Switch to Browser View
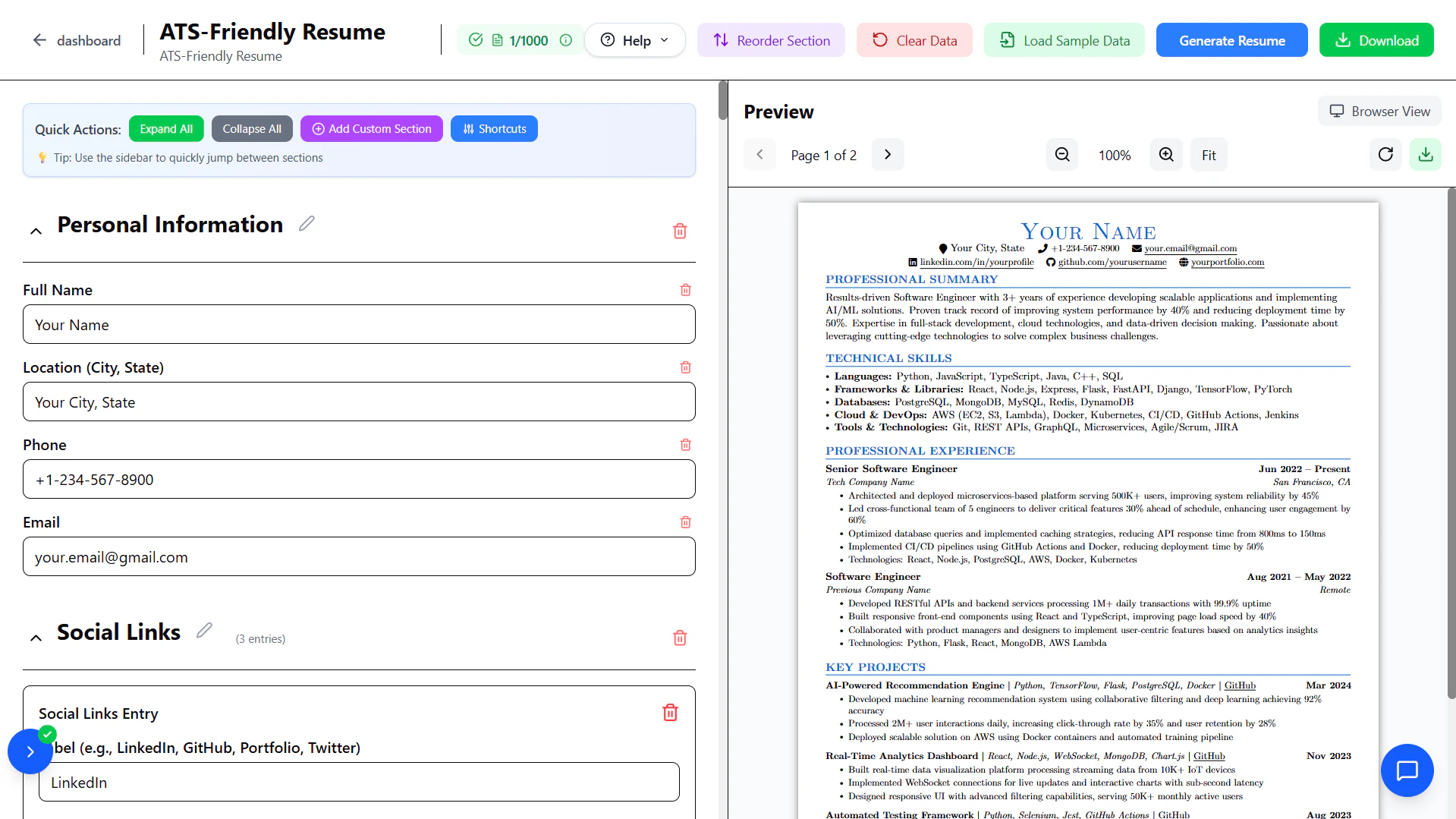Viewport: 1456px width, 819px height. (1379, 111)
